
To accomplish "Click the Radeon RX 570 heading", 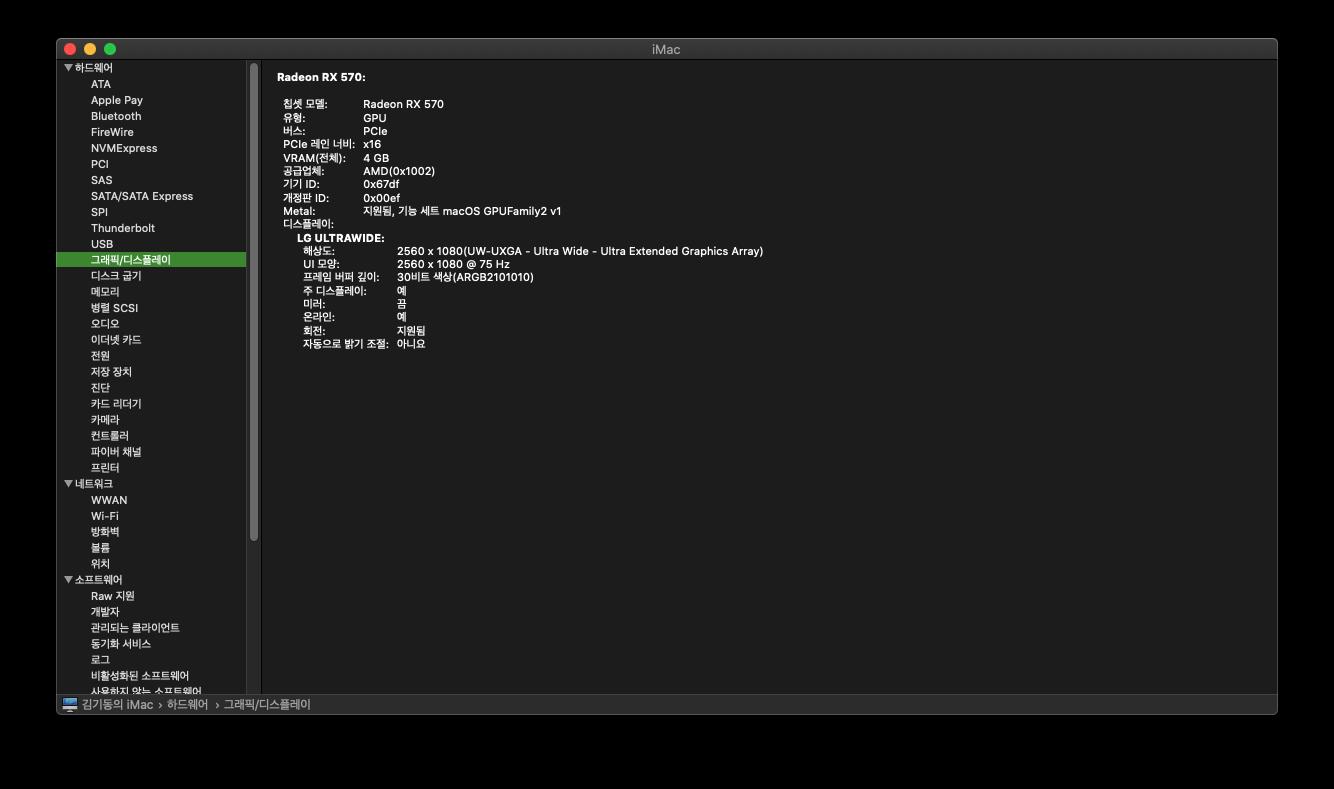I will [321, 77].
